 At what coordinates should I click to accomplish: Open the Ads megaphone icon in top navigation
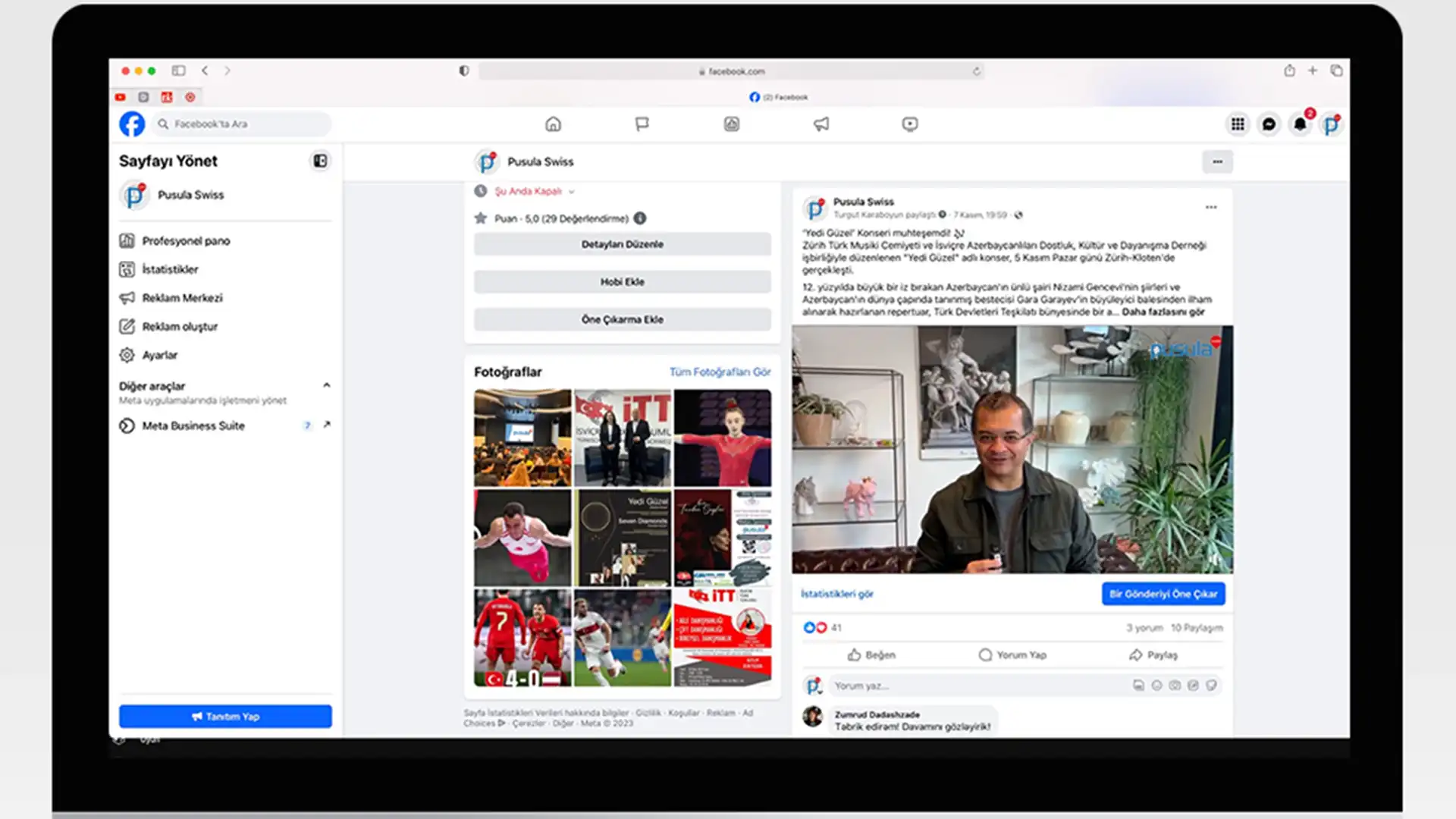point(821,124)
